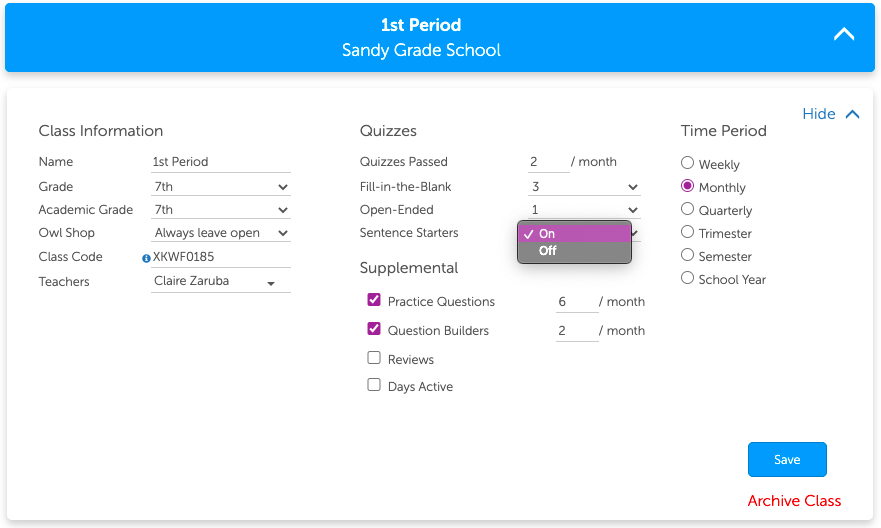881x528 pixels.
Task: Select the Quarterly radio button
Action: point(687,209)
